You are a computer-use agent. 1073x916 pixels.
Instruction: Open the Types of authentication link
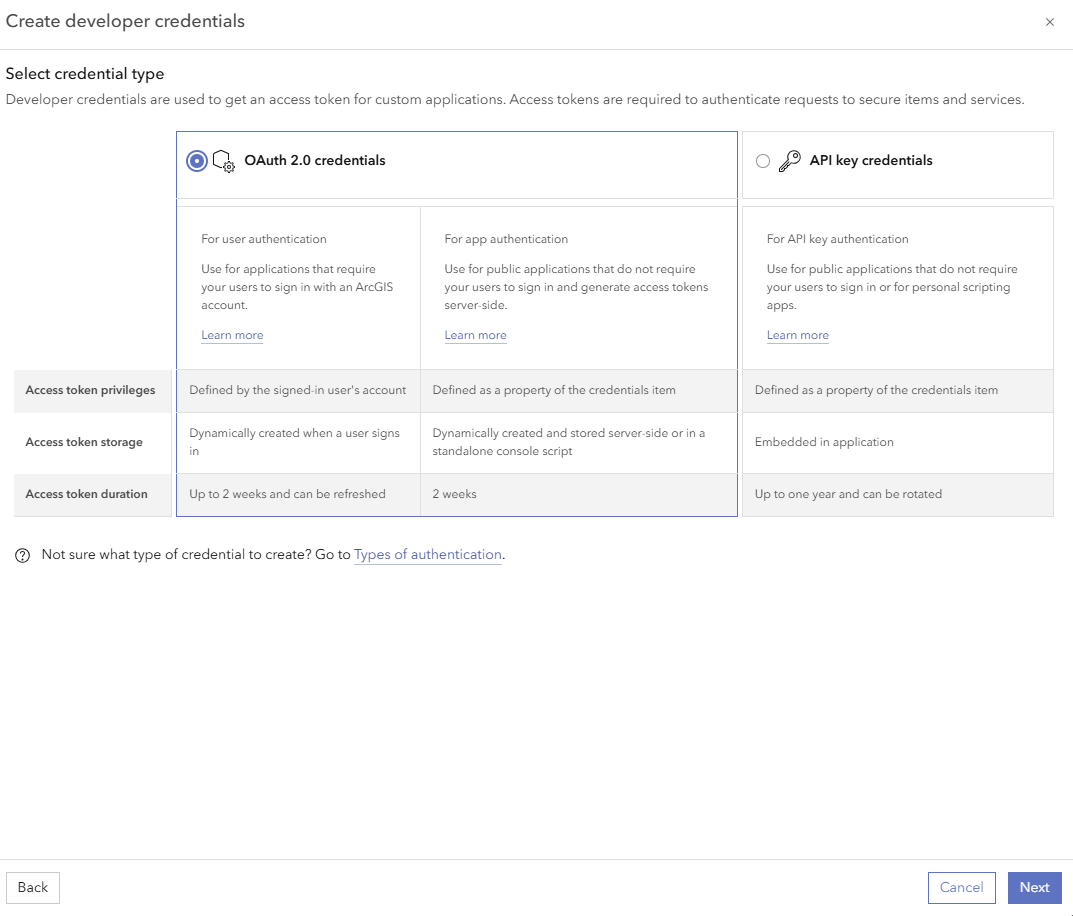tap(428, 554)
